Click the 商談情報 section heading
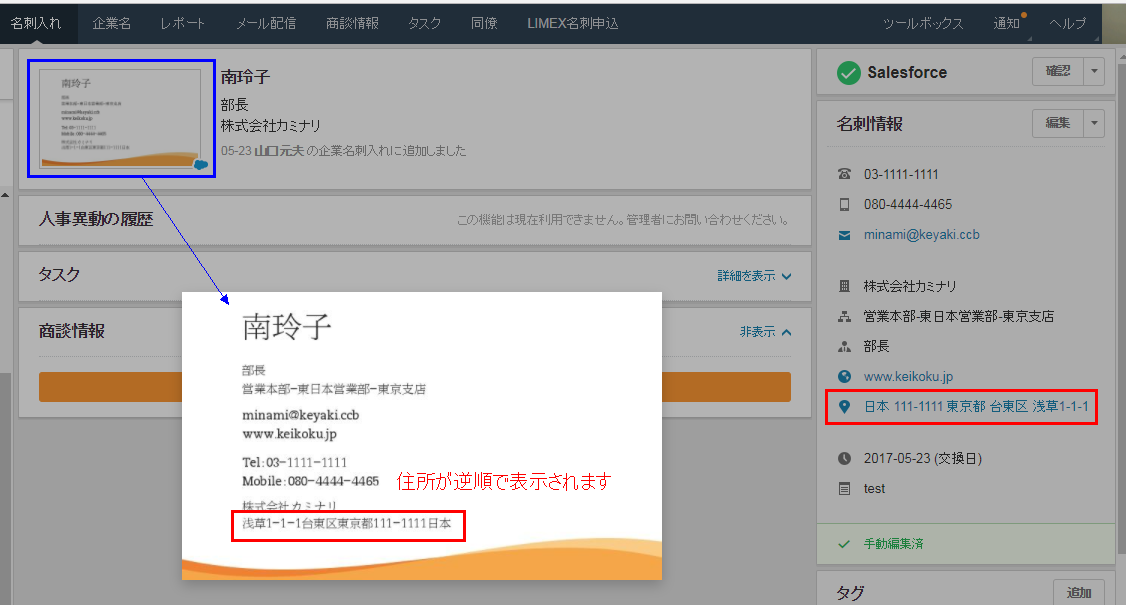Viewport: 1126px width, 605px height. click(x=72, y=331)
